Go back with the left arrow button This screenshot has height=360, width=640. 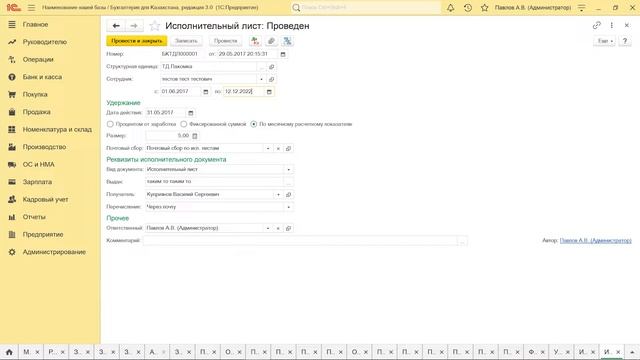pyautogui.click(x=116, y=26)
